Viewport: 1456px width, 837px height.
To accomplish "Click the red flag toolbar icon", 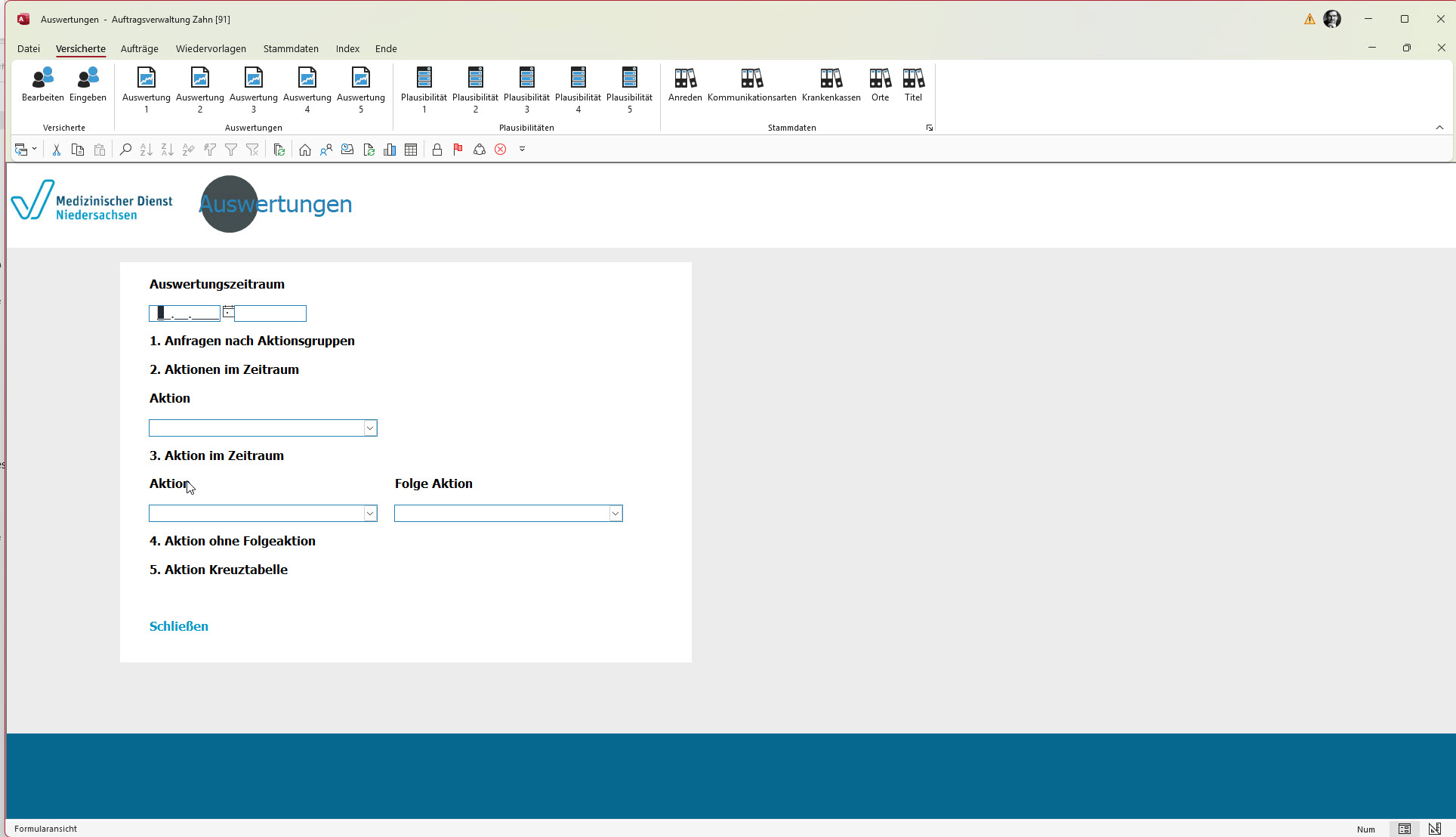I will [x=458, y=150].
